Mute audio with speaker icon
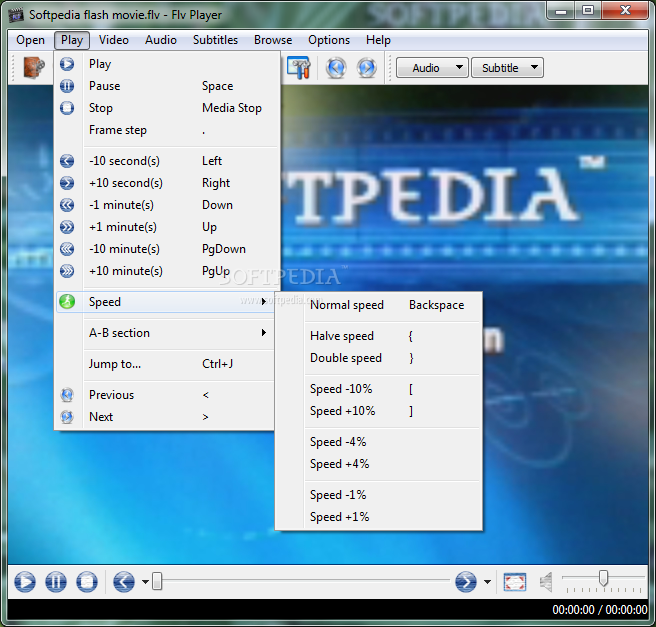Screen dimensions: 656x627 point(546,582)
